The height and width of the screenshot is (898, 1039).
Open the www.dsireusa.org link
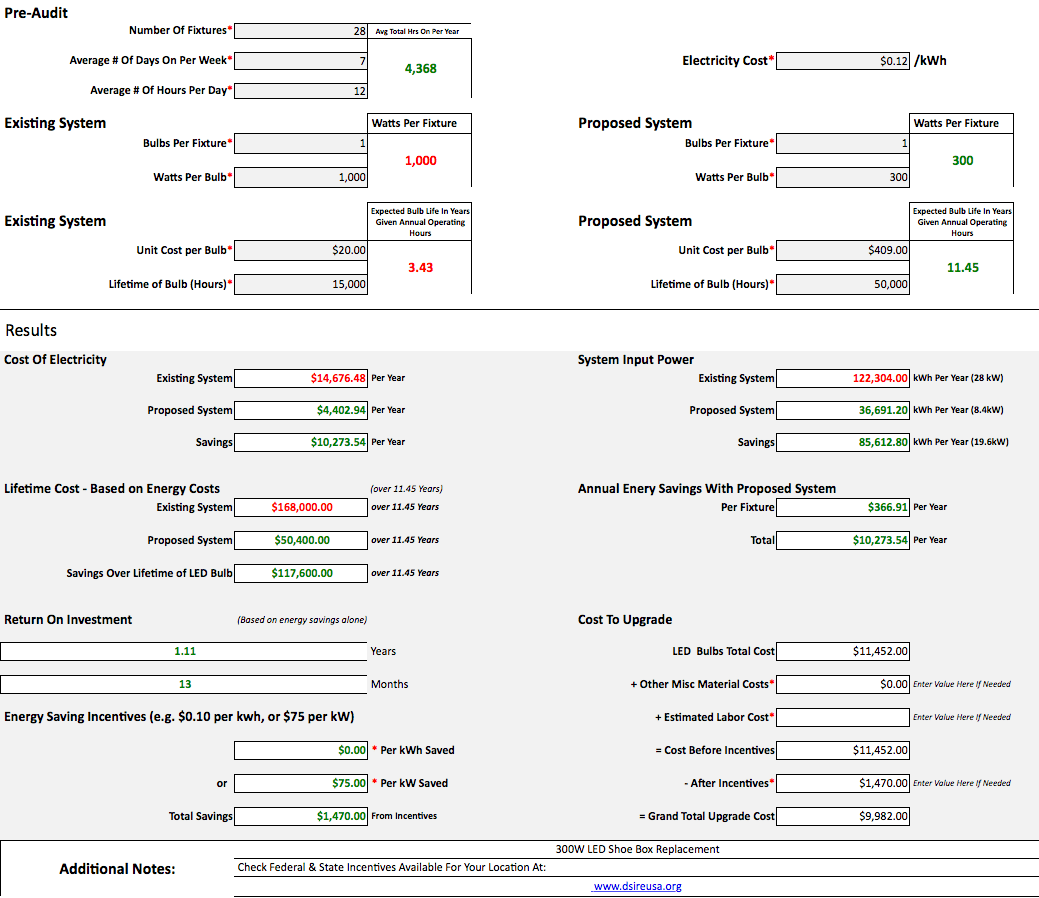637,886
